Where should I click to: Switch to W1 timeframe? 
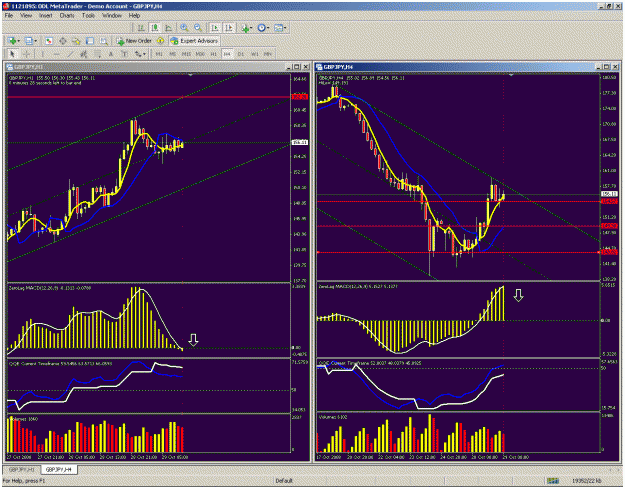click(x=255, y=54)
